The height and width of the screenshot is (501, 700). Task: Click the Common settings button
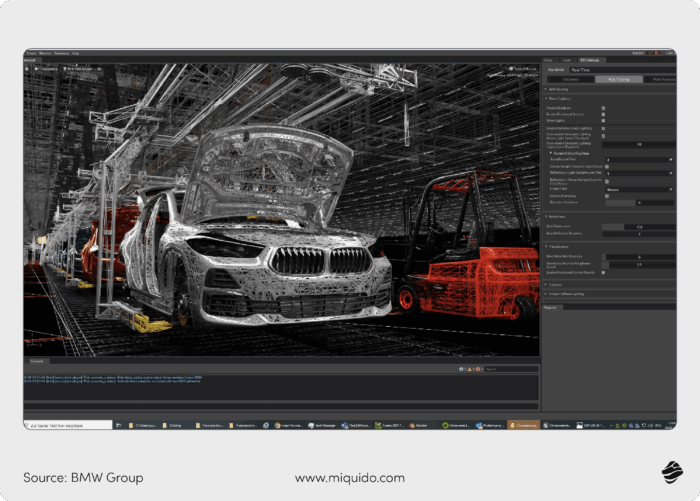click(571, 79)
